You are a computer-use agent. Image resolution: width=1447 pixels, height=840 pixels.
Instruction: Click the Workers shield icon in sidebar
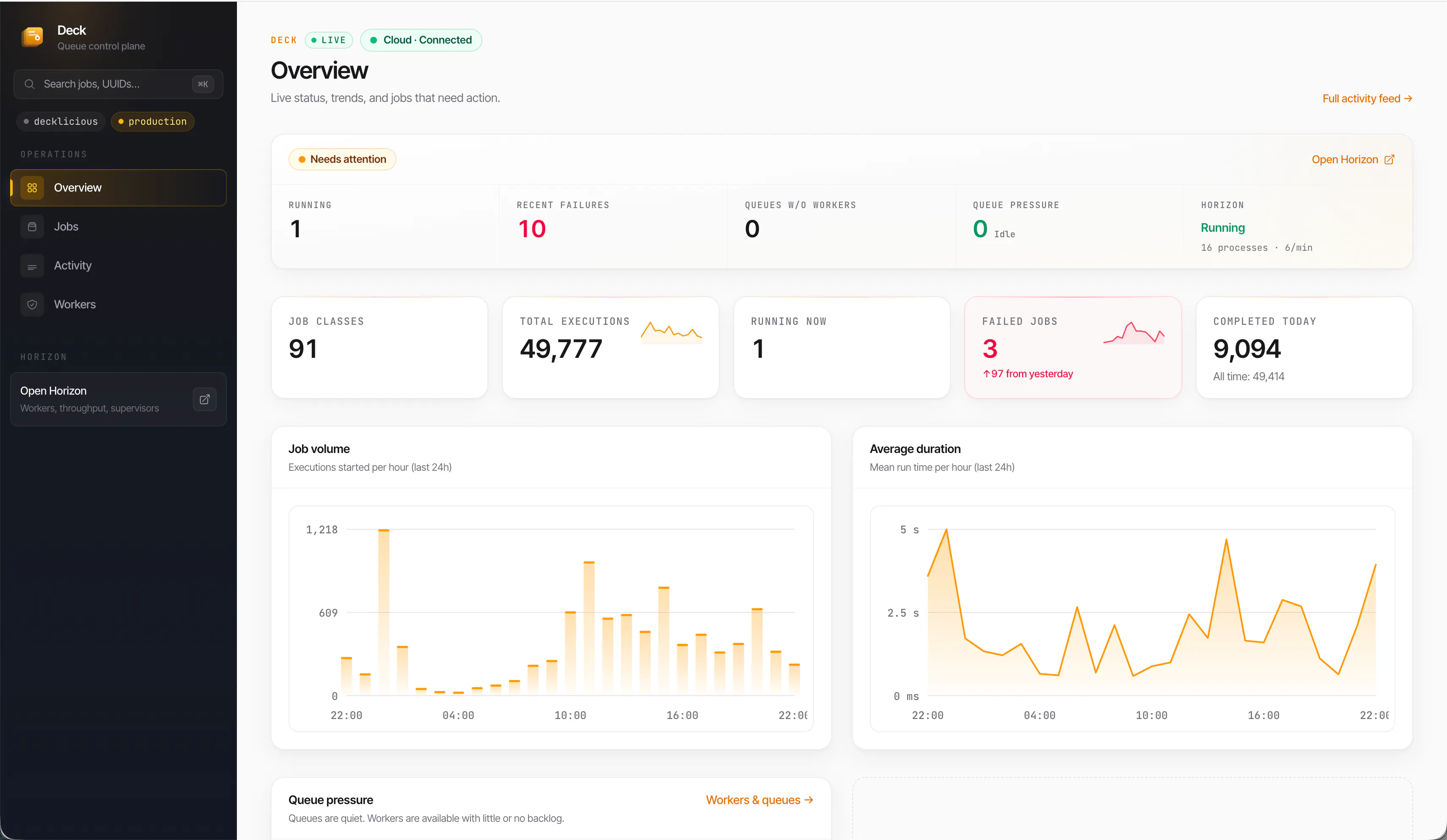[x=32, y=304]
